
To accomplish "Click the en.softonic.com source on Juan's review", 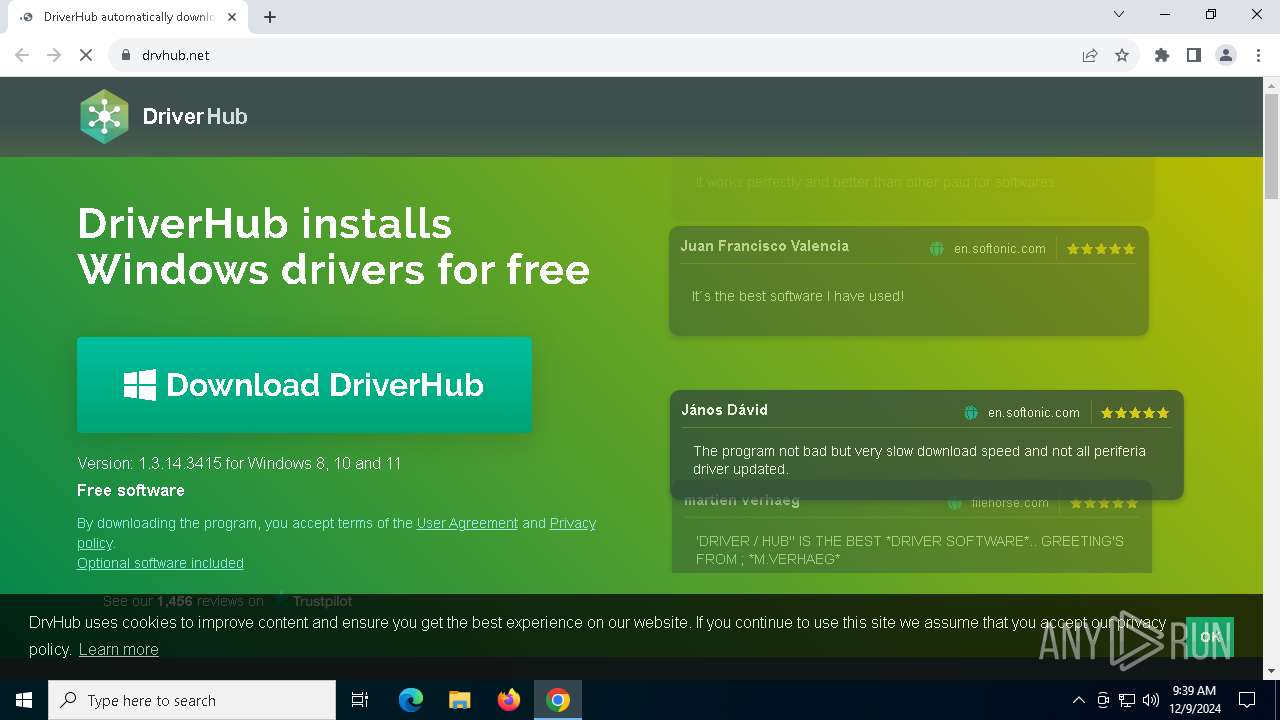I will (x=999, y=249).
